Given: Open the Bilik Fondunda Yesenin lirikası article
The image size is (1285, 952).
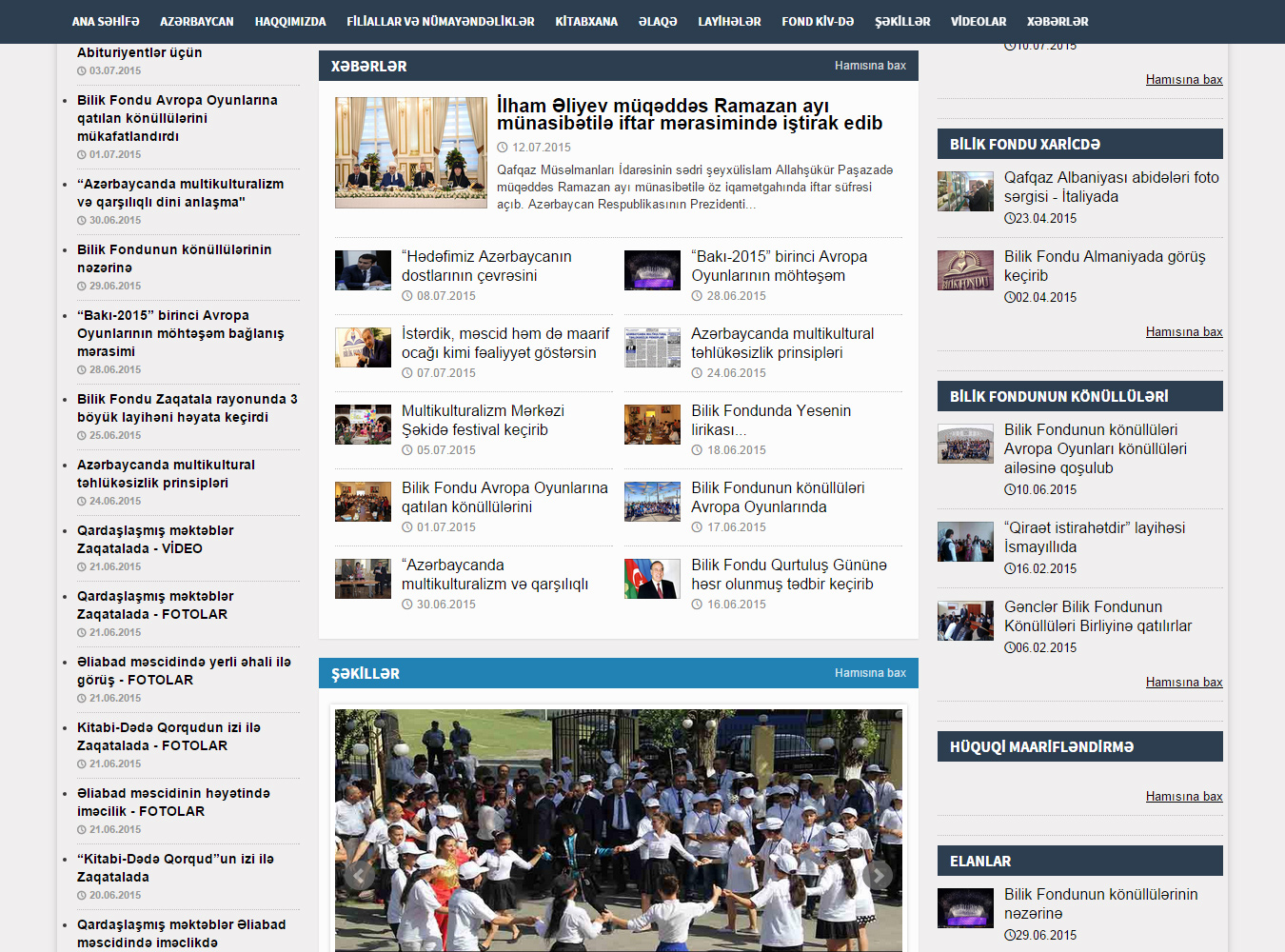Looking at the screenshot, I should tap(771, 420).
